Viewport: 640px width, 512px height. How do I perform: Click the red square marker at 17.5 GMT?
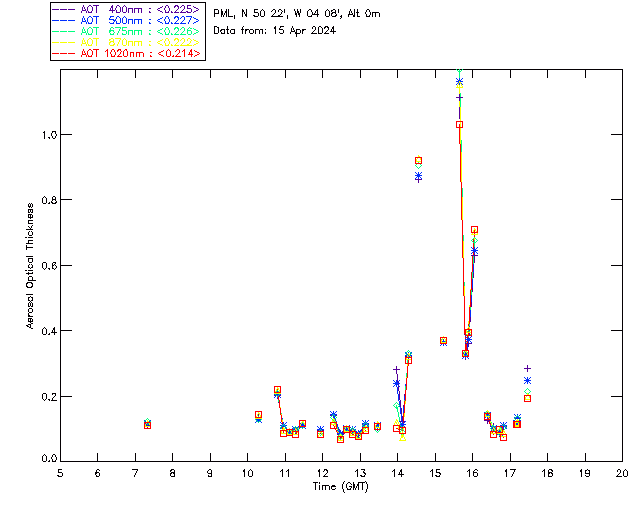[527, 398]
